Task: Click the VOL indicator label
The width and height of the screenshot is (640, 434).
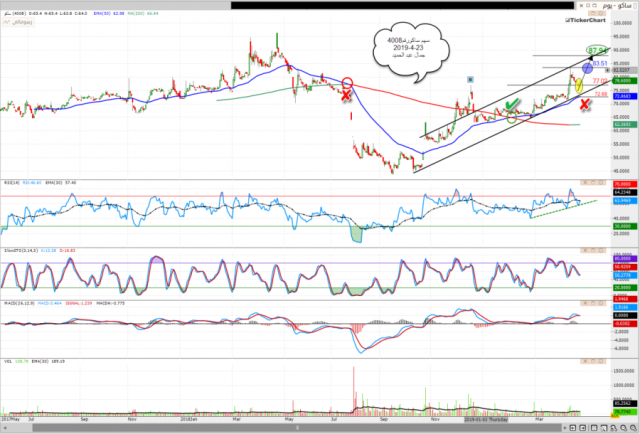Action: pyautogui.click(x=8, y=361)
